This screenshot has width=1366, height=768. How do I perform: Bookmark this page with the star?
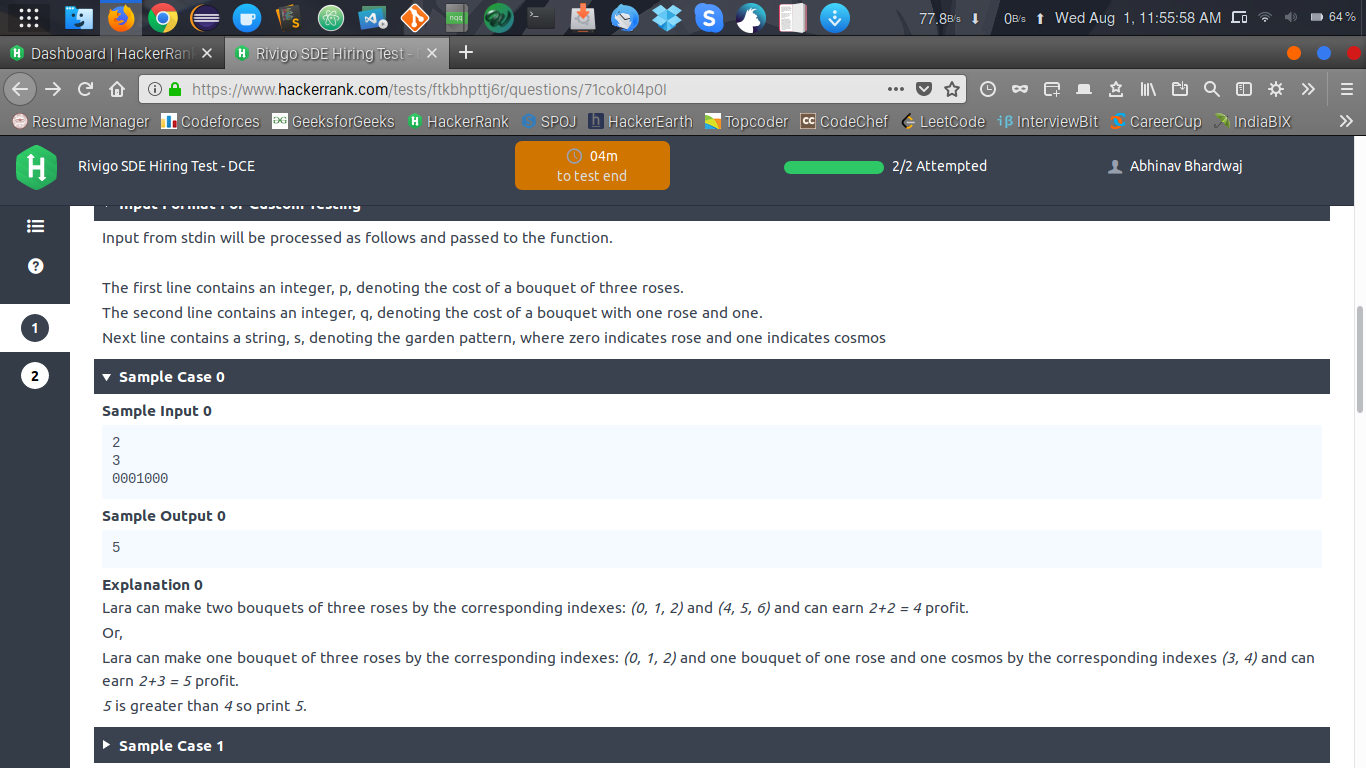[952, 89]
